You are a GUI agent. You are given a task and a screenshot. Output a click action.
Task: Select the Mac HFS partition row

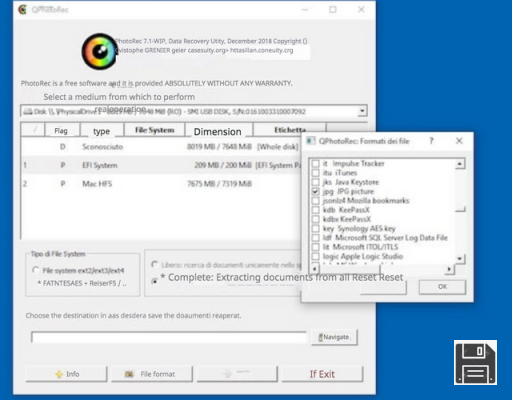[161, 184]
